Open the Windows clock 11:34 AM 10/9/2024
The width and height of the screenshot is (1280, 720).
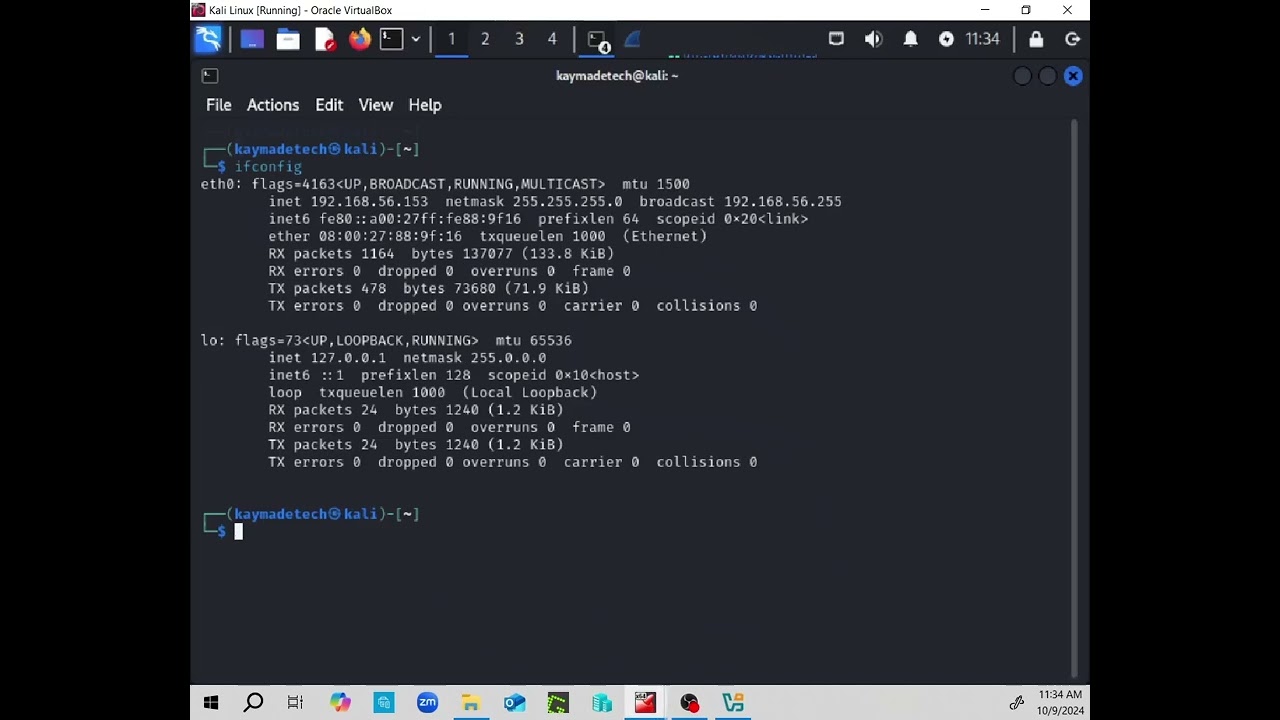1060,703
